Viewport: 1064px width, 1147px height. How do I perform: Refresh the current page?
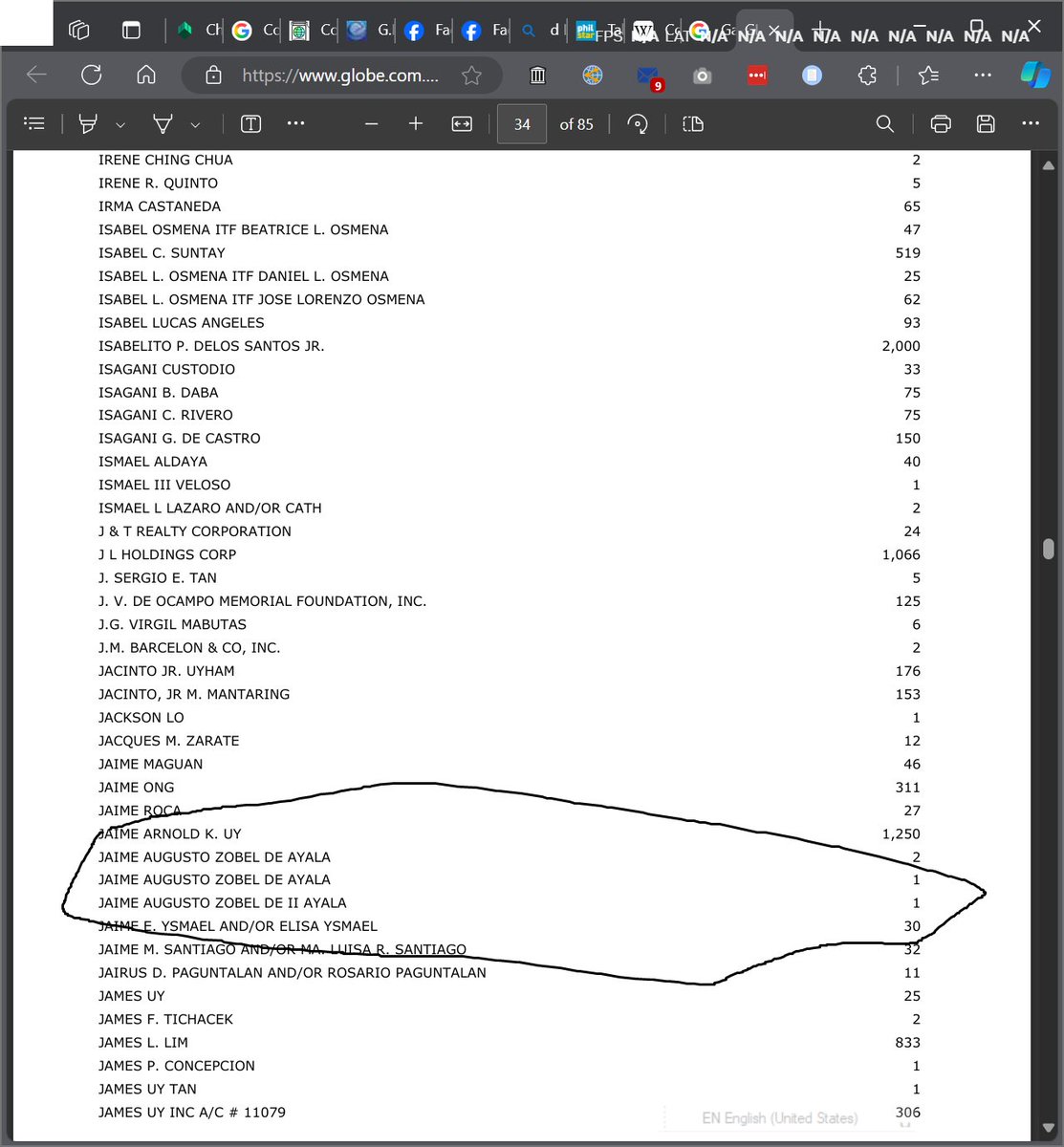pyautogui.click(x=92, y=75)
